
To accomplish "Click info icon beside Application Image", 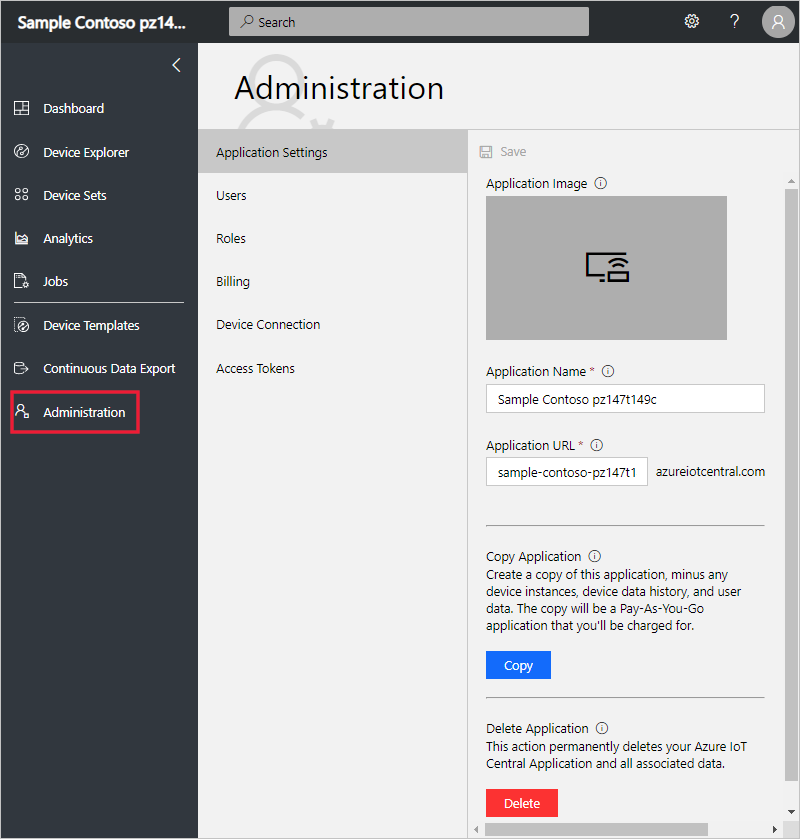I will (x=601, y=184).
